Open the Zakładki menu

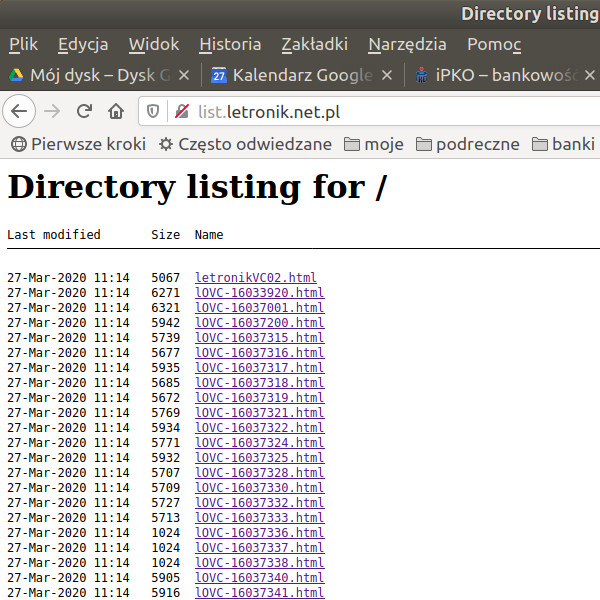(x=314, y=44)
